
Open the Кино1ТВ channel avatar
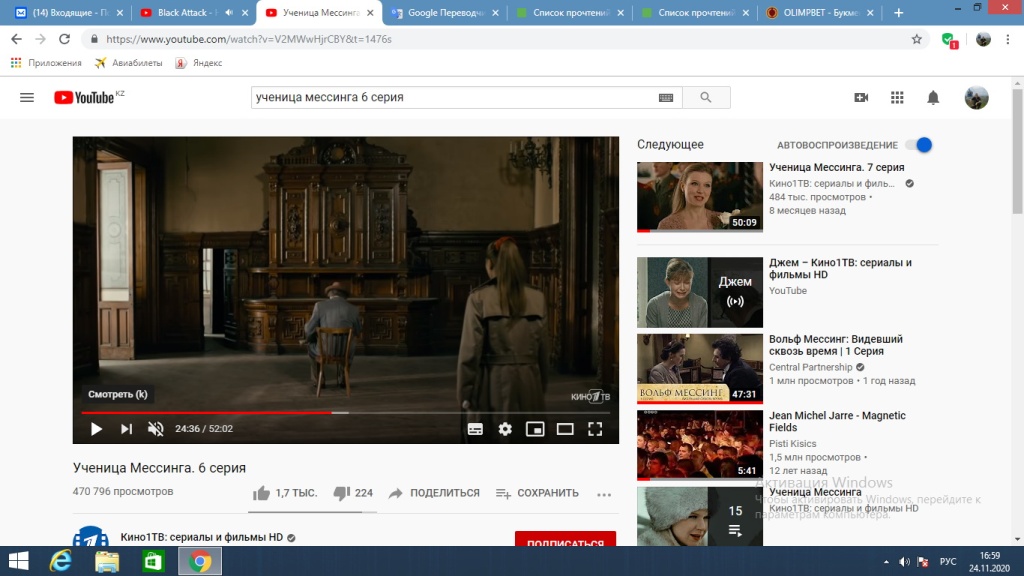coord(90,536)
